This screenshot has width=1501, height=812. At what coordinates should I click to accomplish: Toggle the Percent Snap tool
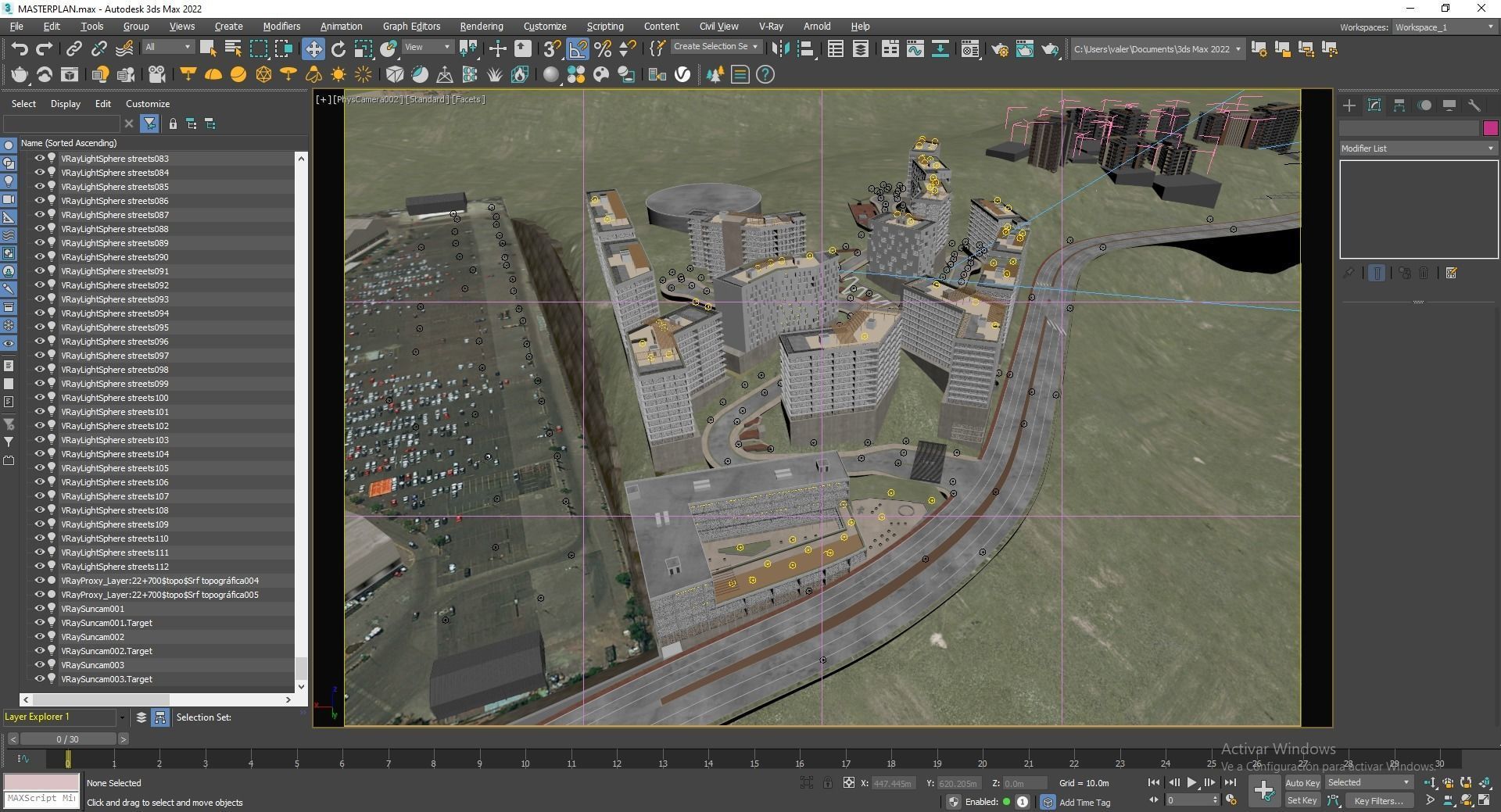[603, 49]
